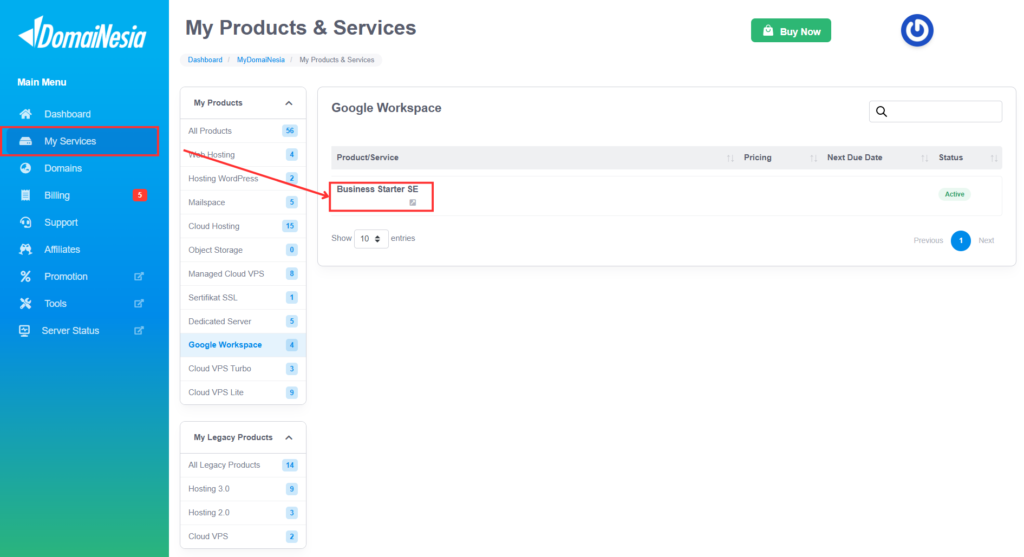Open the Business Starter SE service

[x=377, y=189]
